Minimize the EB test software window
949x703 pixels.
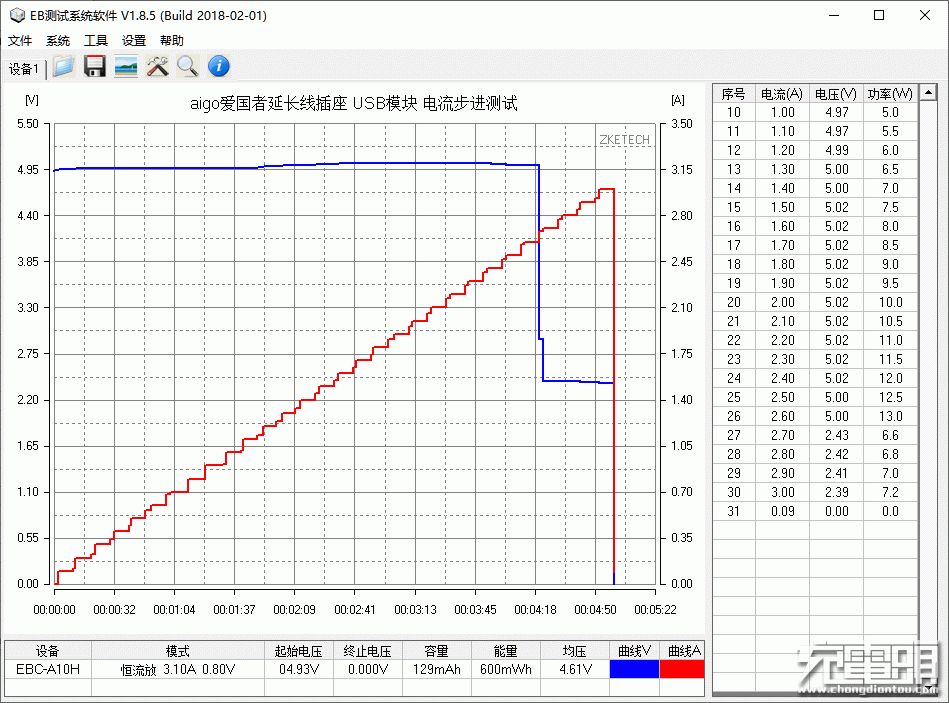(834, 15)
